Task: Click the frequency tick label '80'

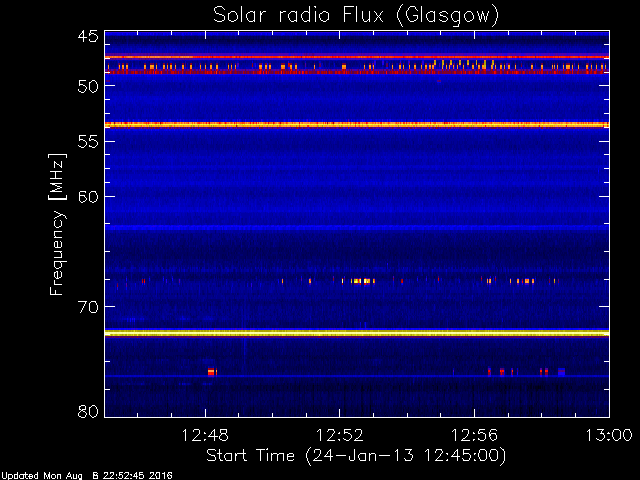Action: (x=88, y=411)
